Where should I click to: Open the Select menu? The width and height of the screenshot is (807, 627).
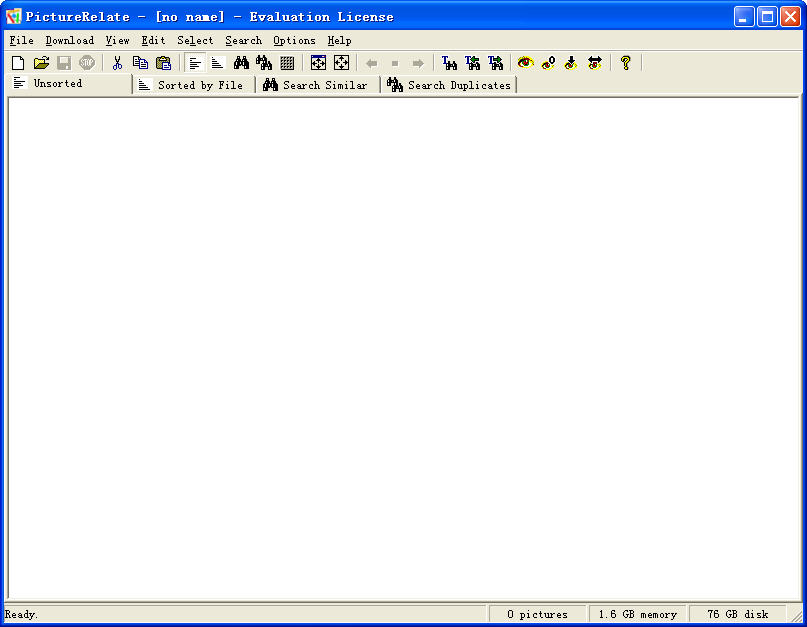[195, 40]
